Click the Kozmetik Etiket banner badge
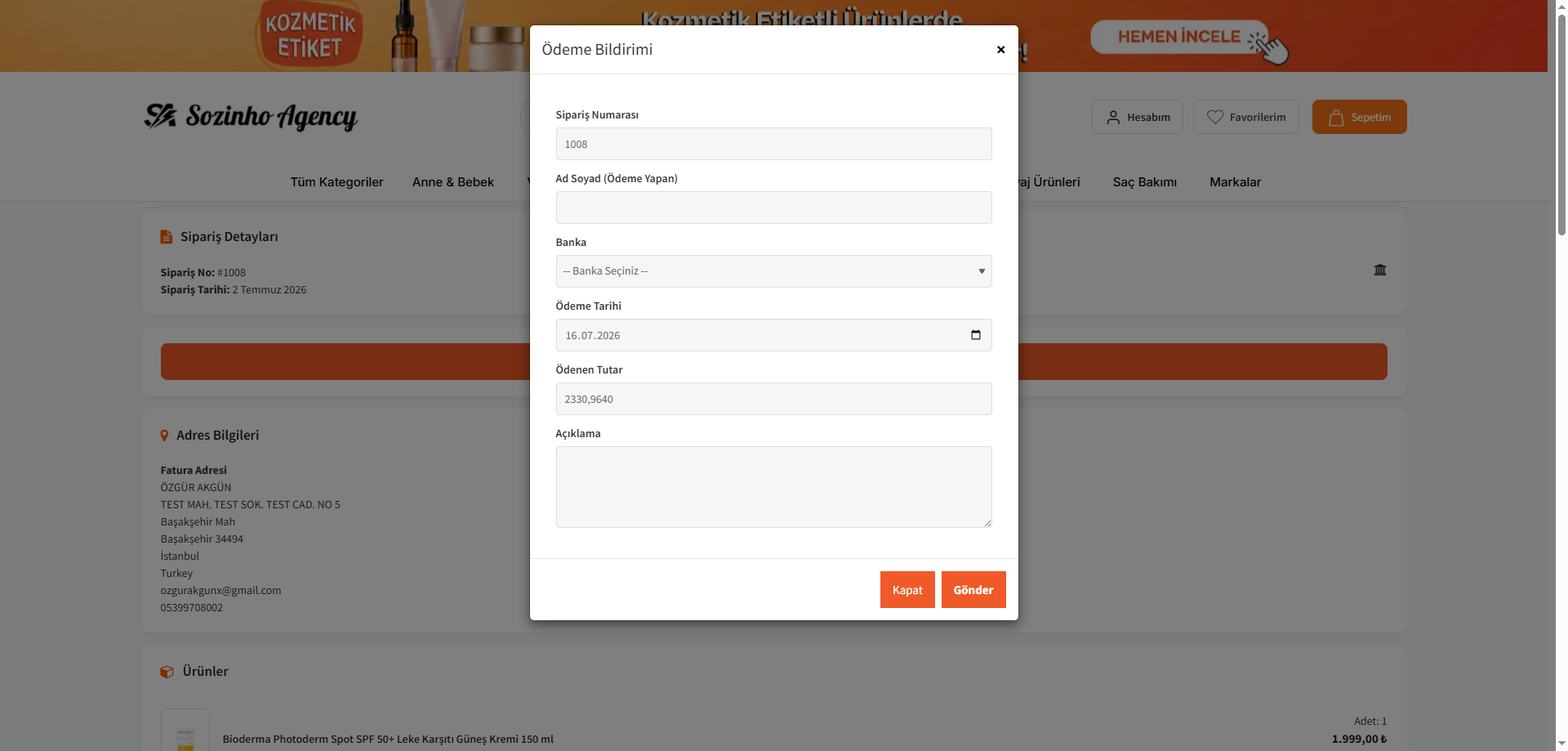1568x751 pixels. click(x=309, y=35)
